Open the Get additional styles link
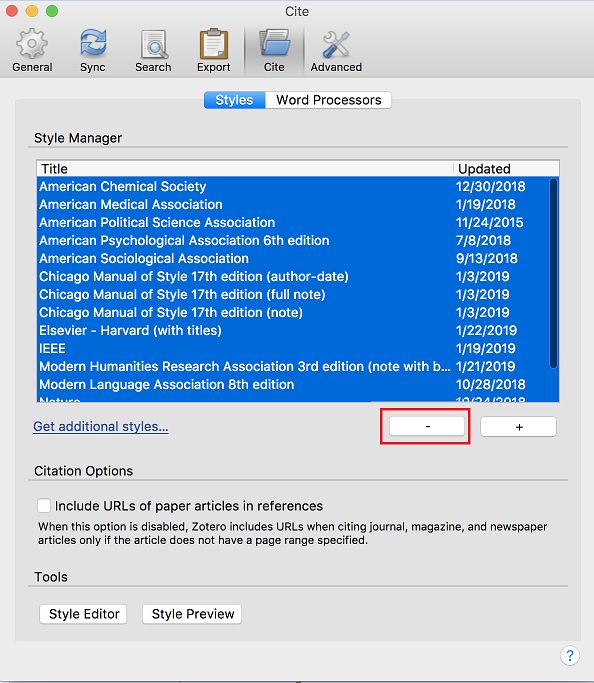The image size is (594, 683). tap(101, 426)
